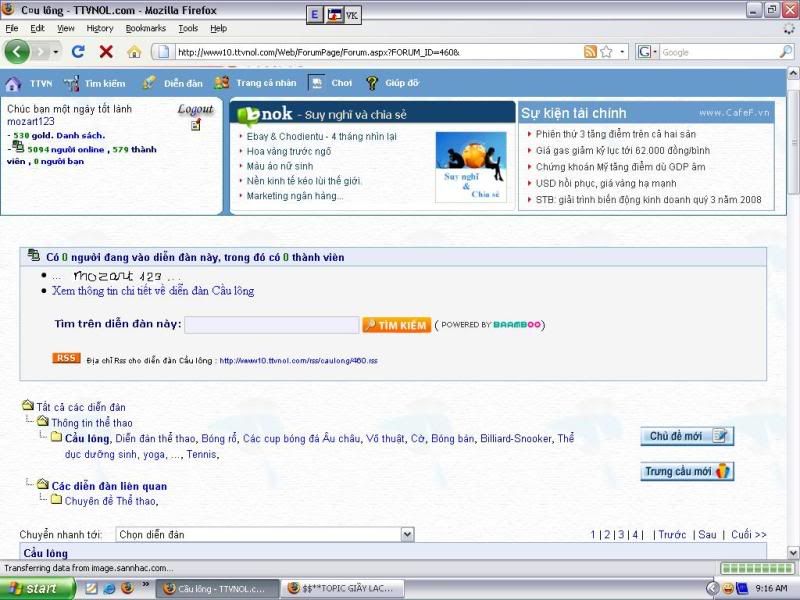Click the Windows start button

click(x=37, y=589)
